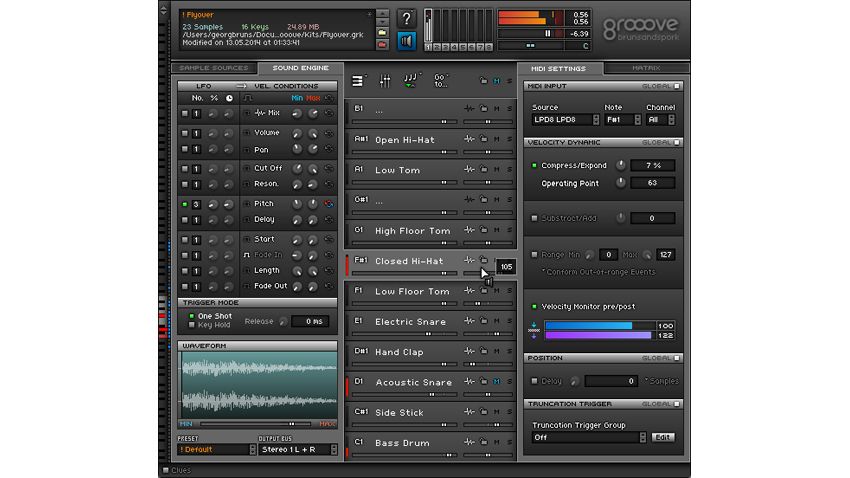Image resolution: width=850 pixels, height=478 pixels.
Task: Click kit selector down arrow
Action: [382, 22]
